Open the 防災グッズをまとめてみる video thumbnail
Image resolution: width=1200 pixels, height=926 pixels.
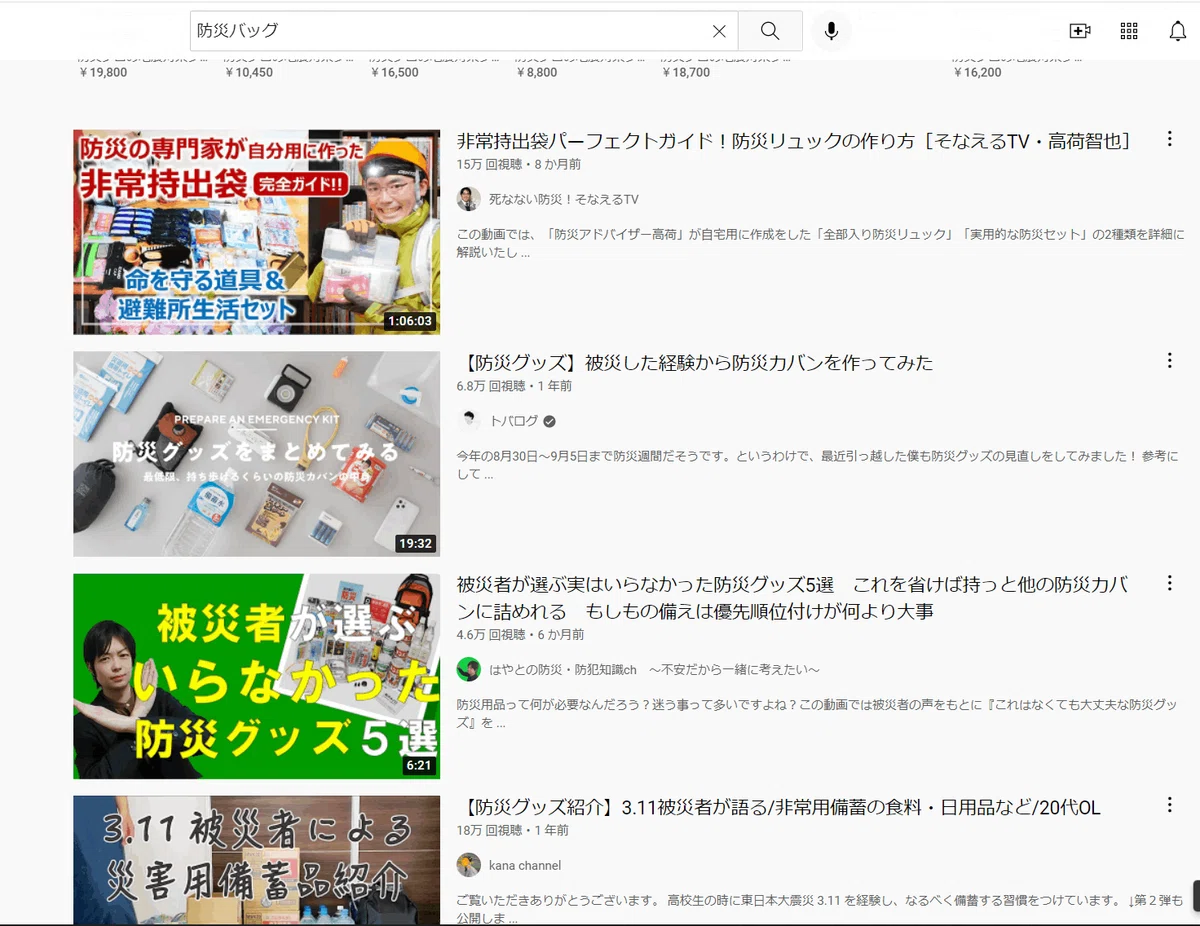pos(256,454)
